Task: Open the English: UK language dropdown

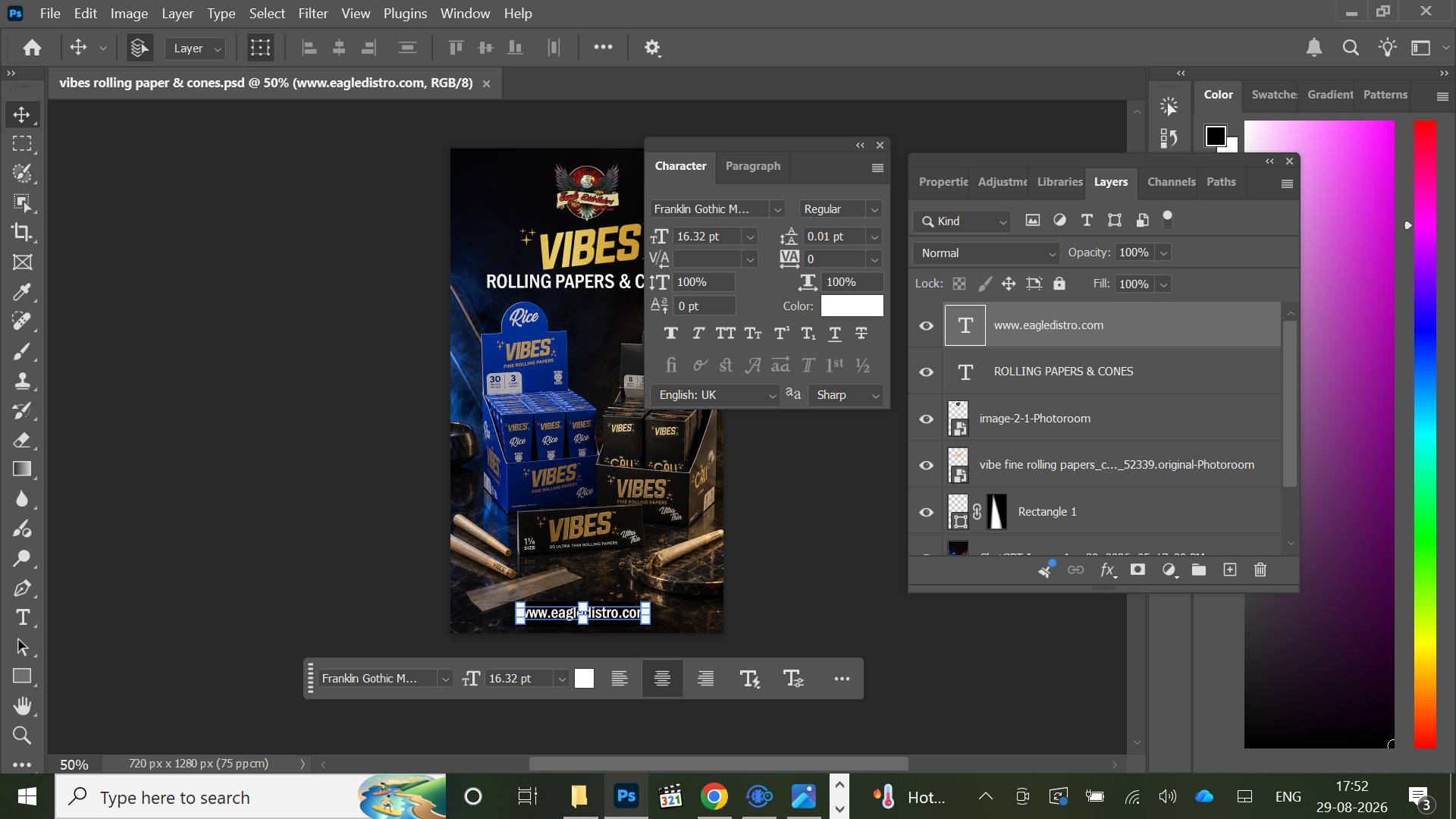Action: point(715,395)
